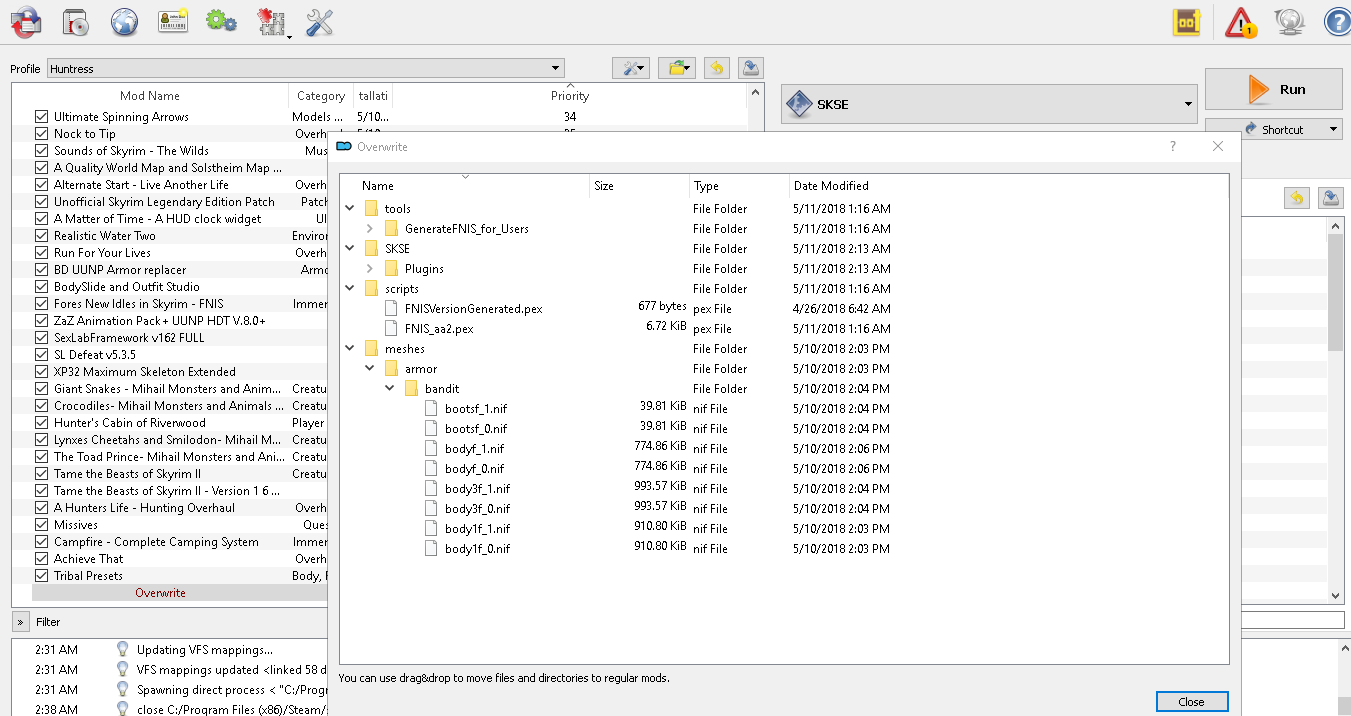Click lightbulb icon beside Updating VFS mappings log
The height and width of the screenshot is (716, 1351).
pos(123,650)
